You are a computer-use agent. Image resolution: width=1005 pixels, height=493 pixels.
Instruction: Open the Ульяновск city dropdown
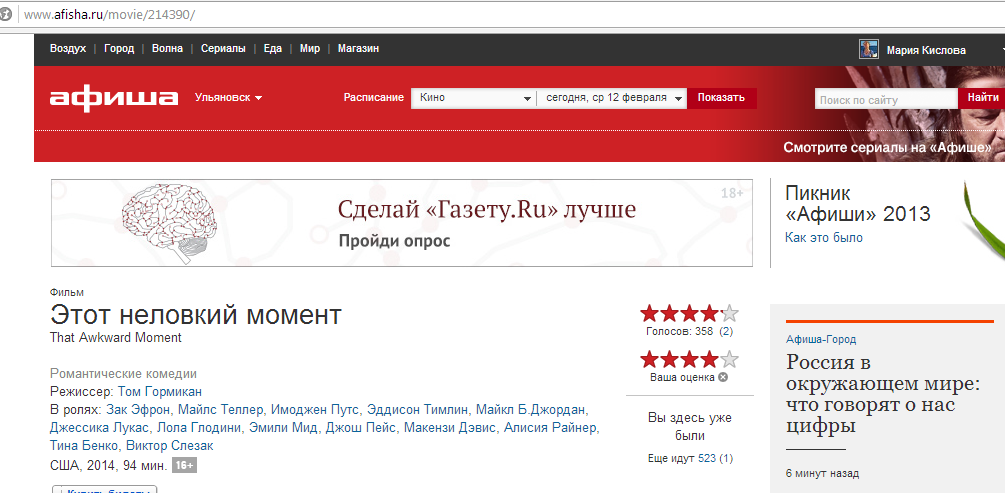[229, 98]
